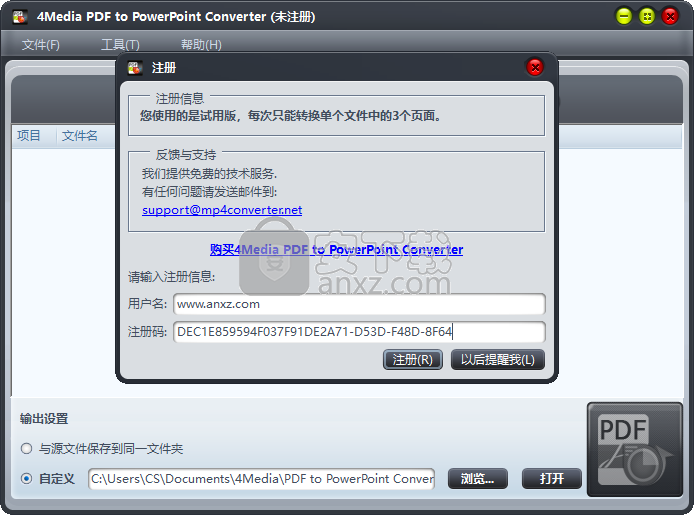Open the 文件(F) menu
Viewport: 694px width, 515px height.
tap(41, 45)
